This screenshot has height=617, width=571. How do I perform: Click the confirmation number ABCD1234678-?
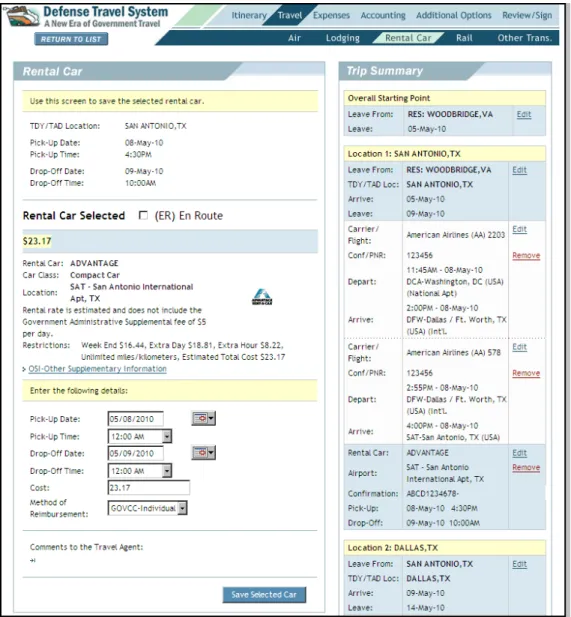(x=432, y=493)
